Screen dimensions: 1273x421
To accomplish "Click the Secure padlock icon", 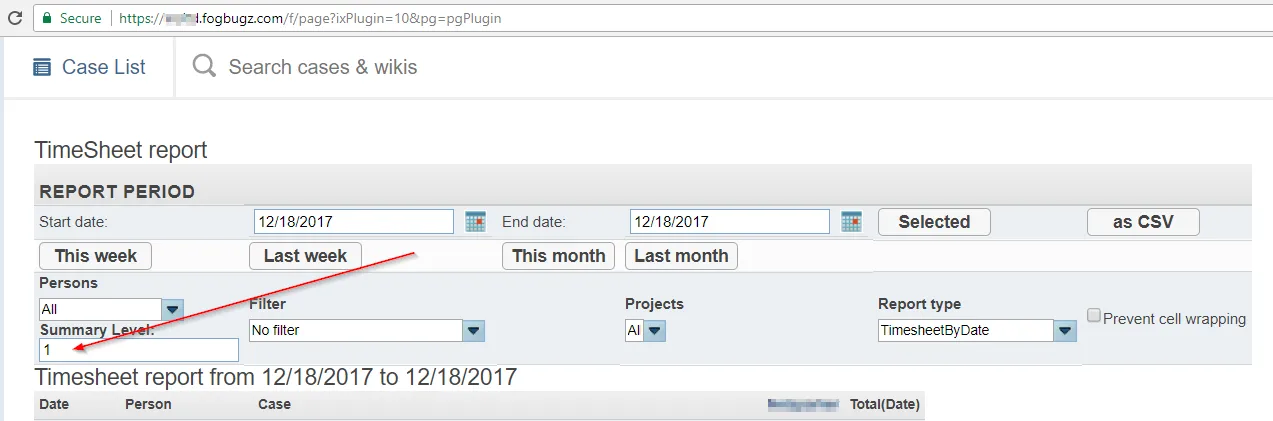I will [x=46, y=18].
